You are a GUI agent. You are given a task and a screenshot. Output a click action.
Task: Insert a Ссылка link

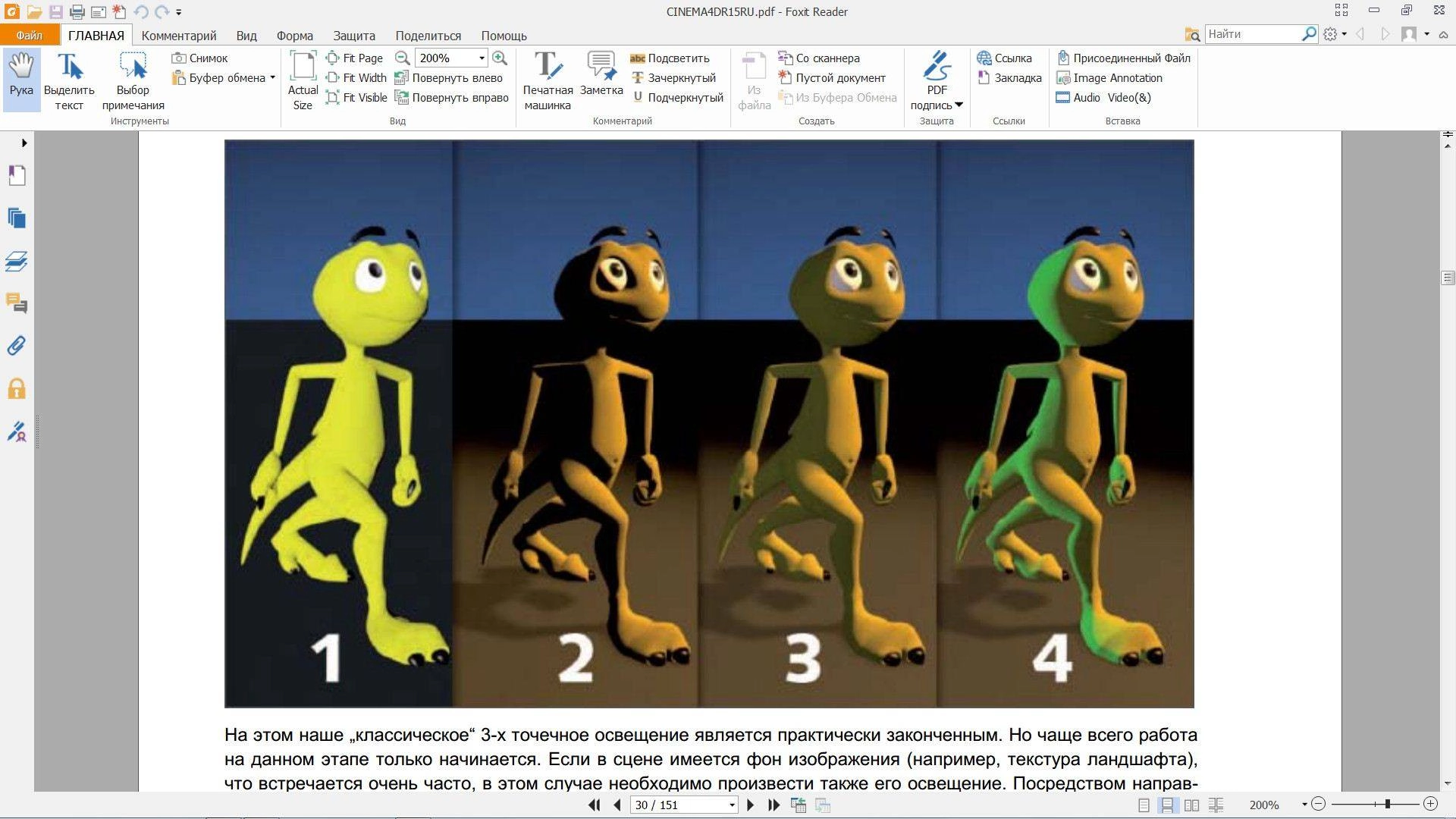click(x=1005, y=58)
